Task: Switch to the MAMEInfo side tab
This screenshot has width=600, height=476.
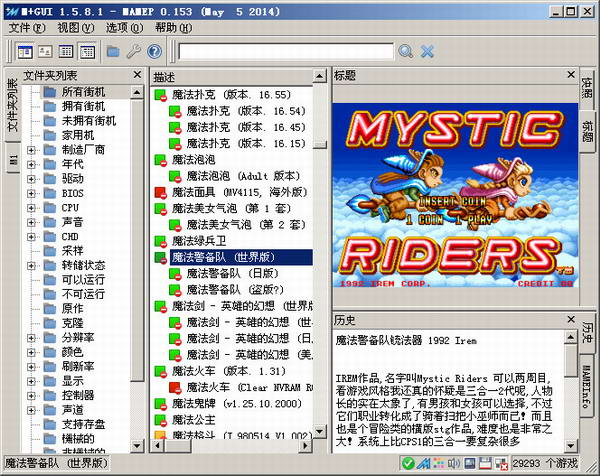Action: coord(587,387)
